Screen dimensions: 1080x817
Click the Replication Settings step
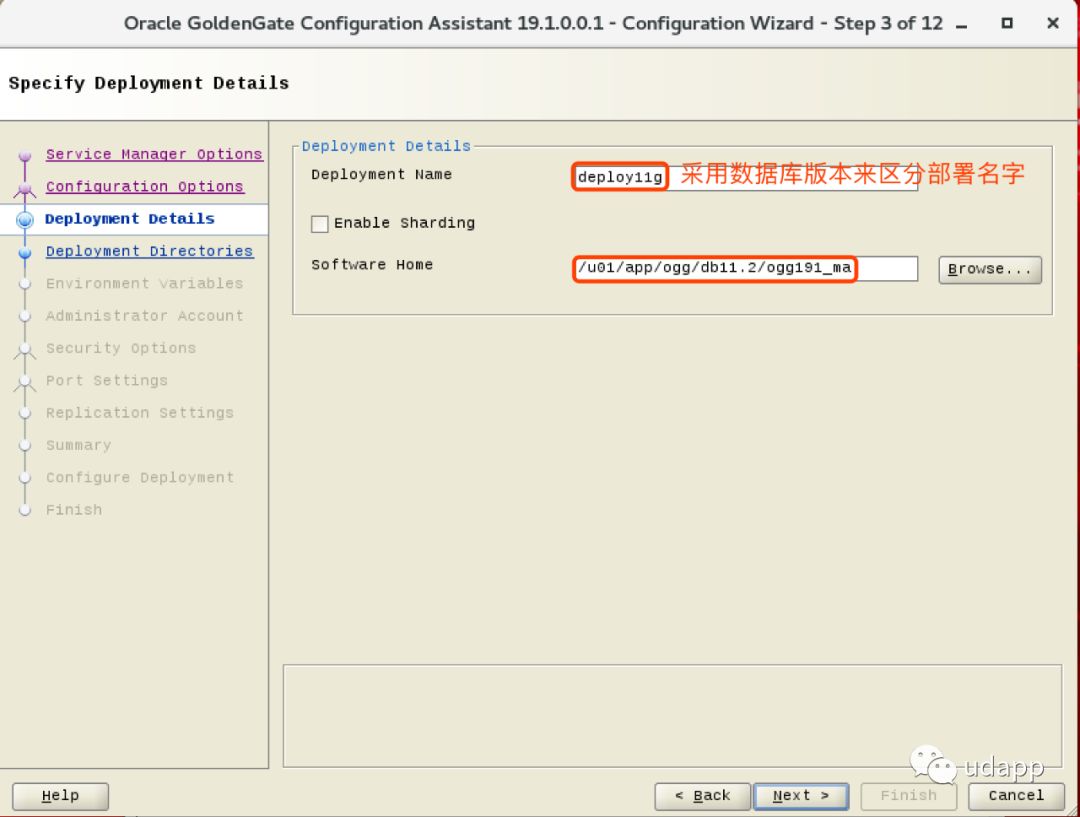tap(140, 413)
